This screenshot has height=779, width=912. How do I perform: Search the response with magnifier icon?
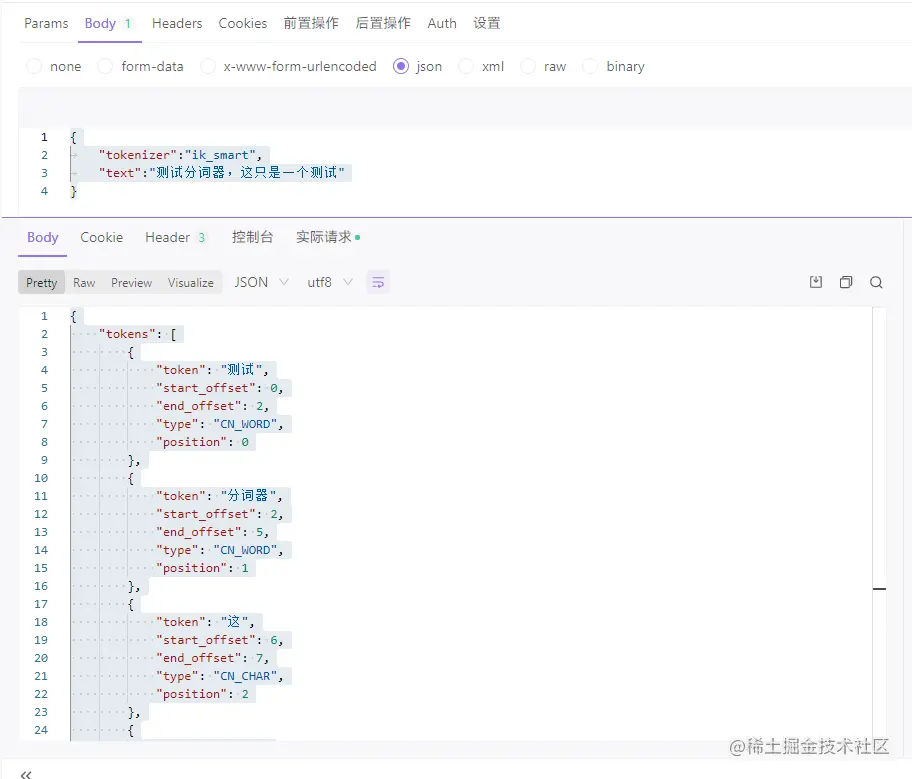tap(877, 283)
